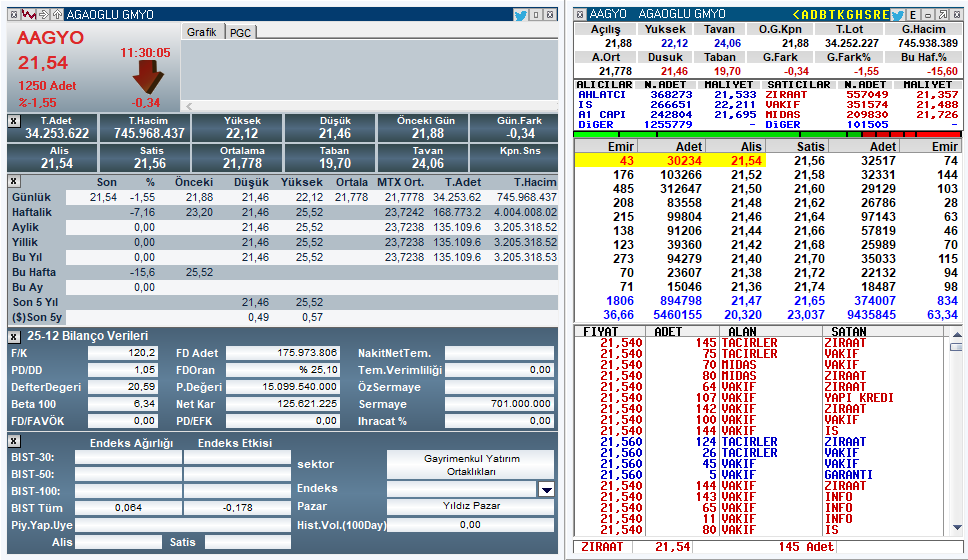Click the order book ask price 21,74
The image size is (968, 560).
pyautogui.click(x=809, y=286)
